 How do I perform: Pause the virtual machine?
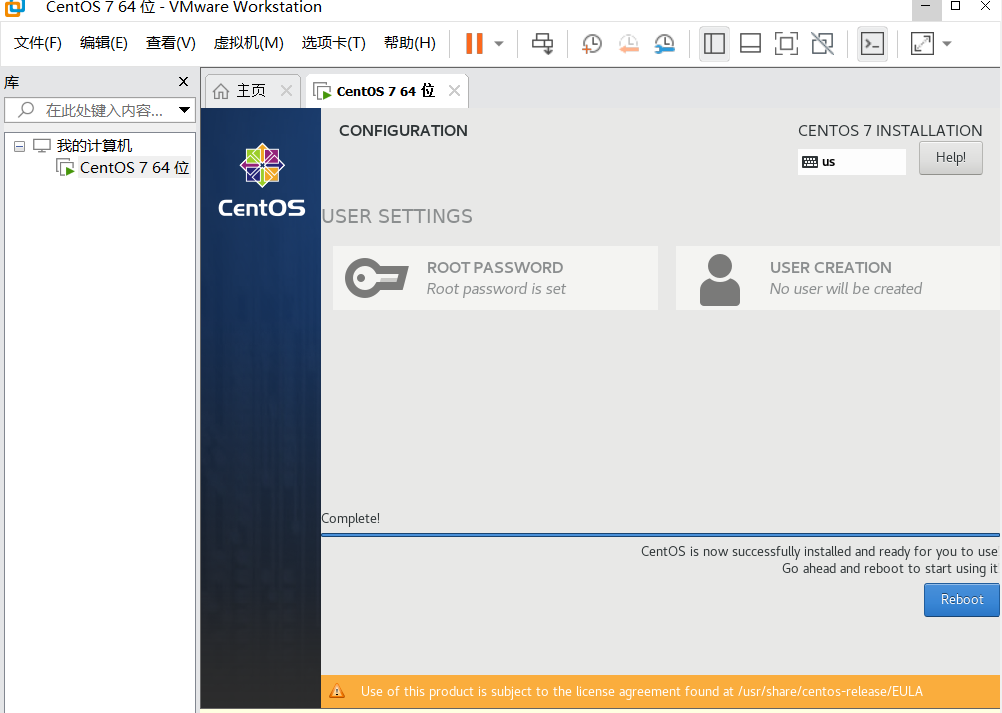pos(474,43)
